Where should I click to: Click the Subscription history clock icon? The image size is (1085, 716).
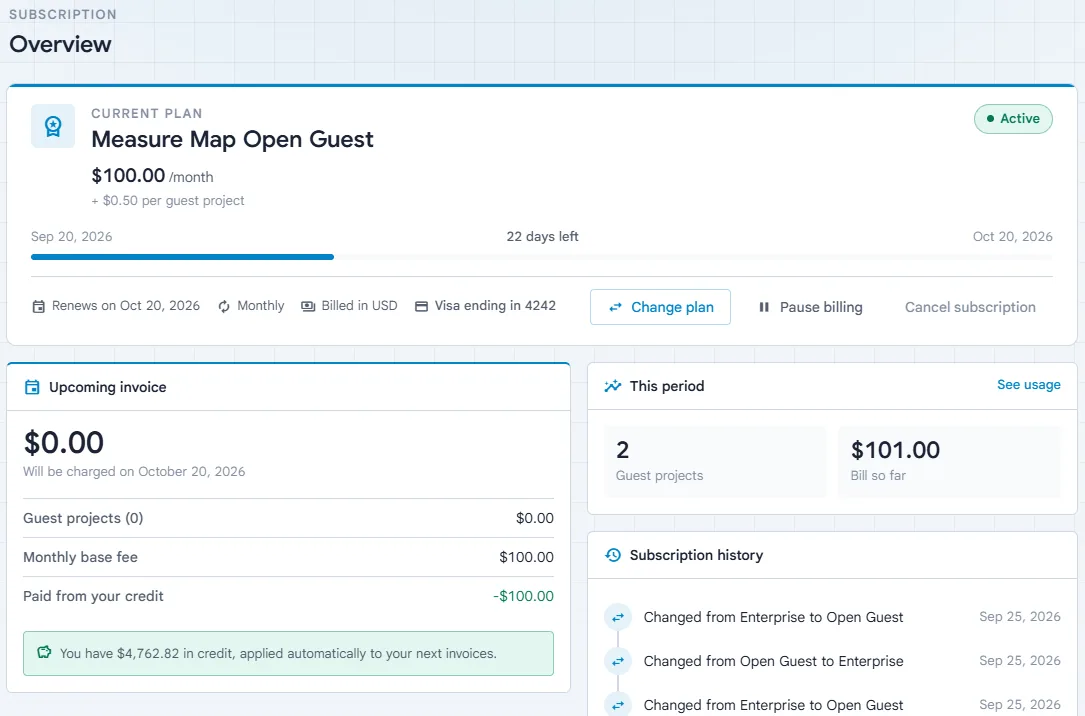pos(612,555)
